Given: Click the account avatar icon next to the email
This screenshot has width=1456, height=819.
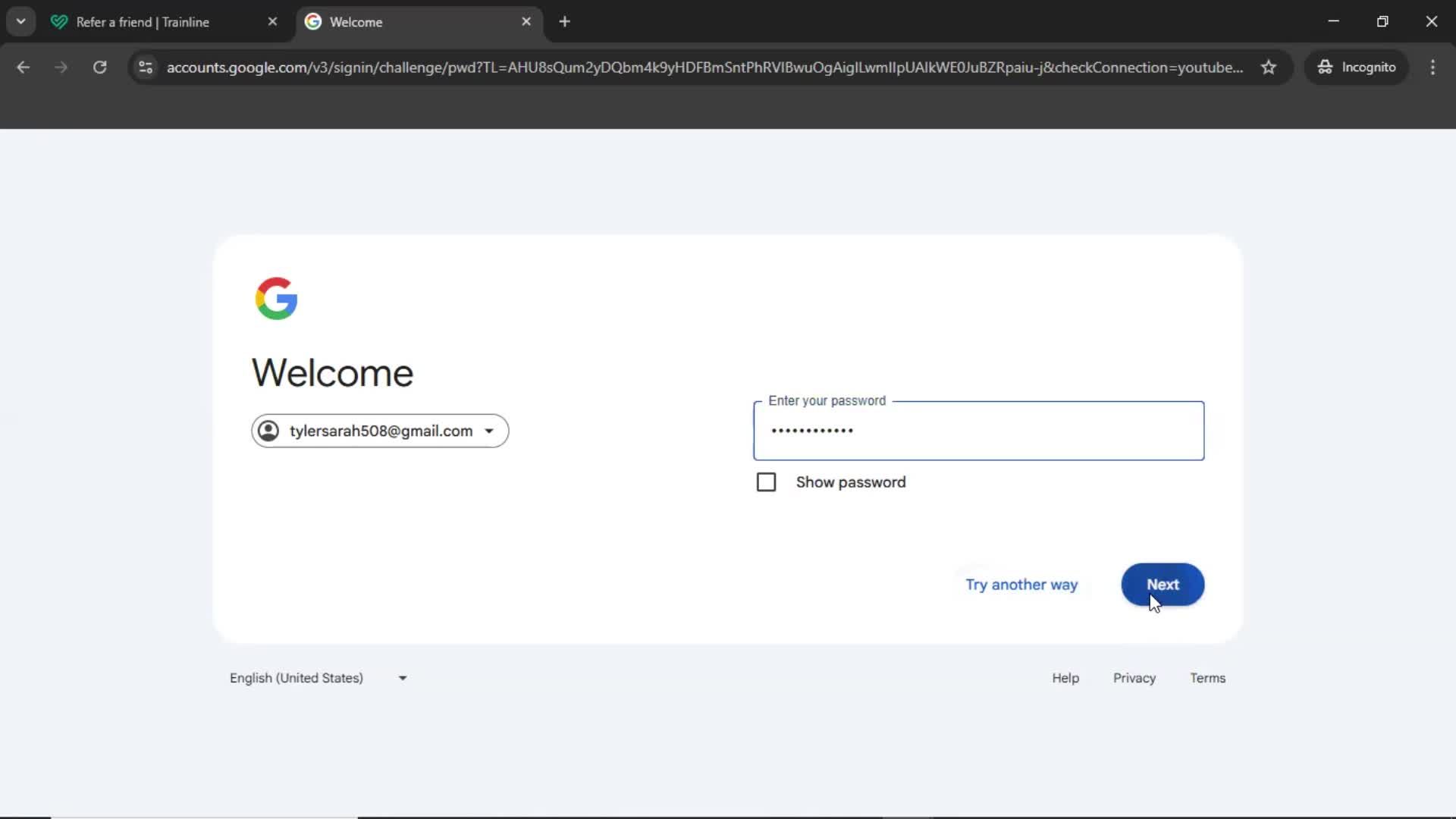Looking at the screenshot, I should 268,431.
